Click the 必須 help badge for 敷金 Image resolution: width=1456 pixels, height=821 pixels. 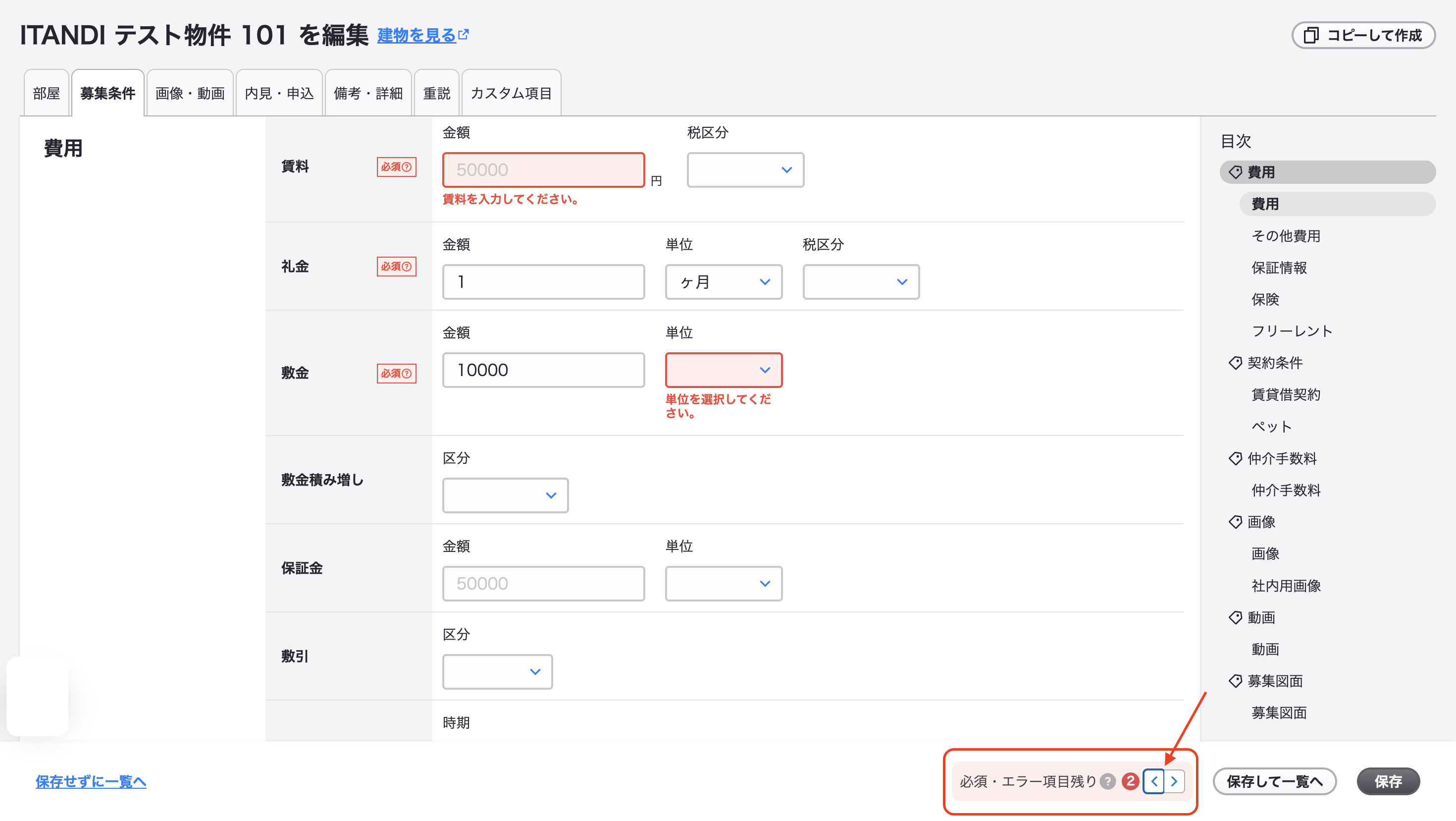pos(396,373)
